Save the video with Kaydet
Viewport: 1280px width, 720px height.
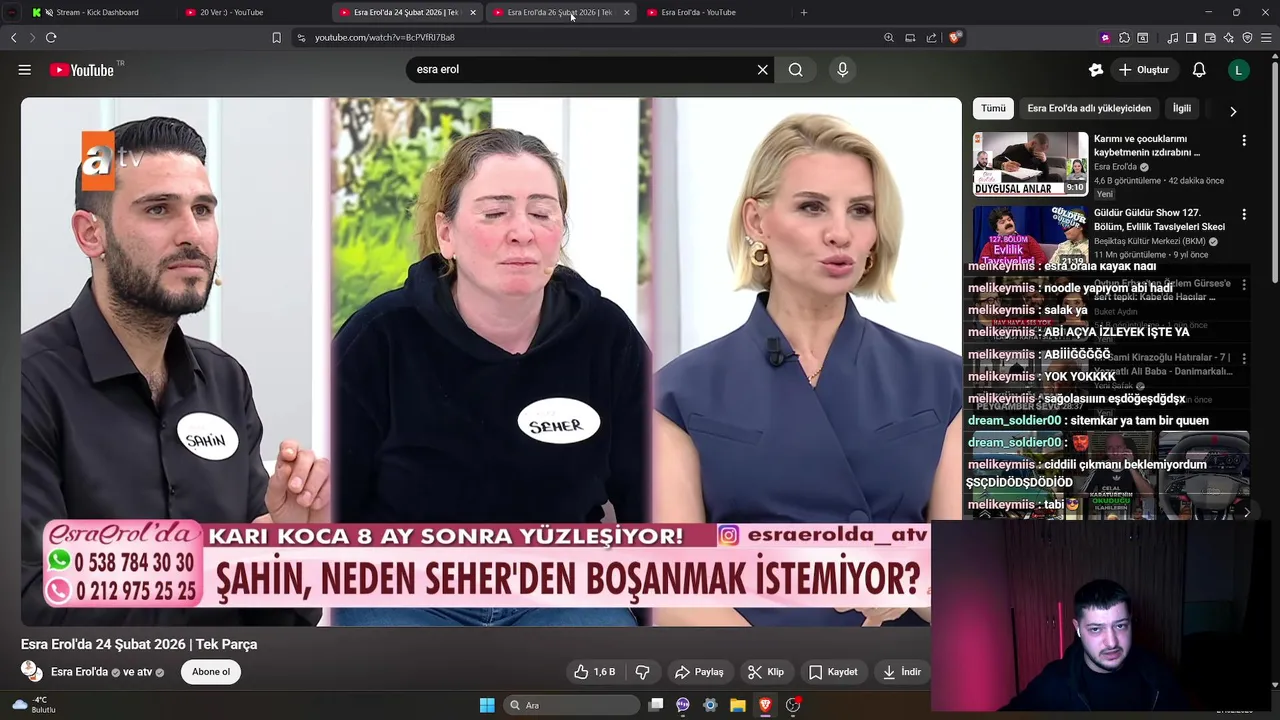tap(833, 672)
